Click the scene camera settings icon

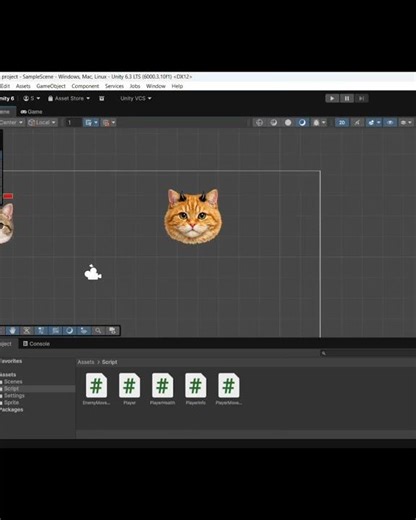[x=403, y=123]
